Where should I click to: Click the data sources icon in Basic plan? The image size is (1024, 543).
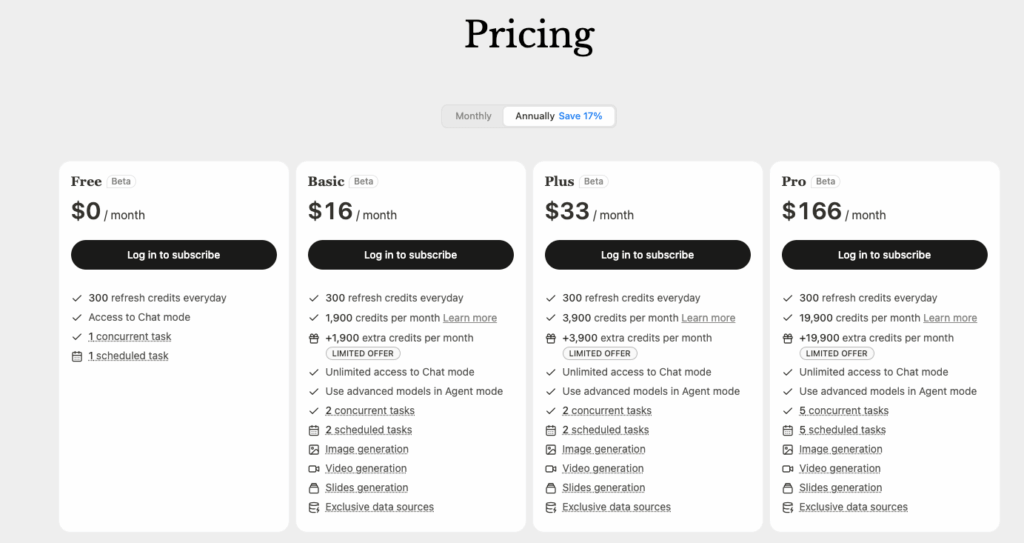point(313,507)
